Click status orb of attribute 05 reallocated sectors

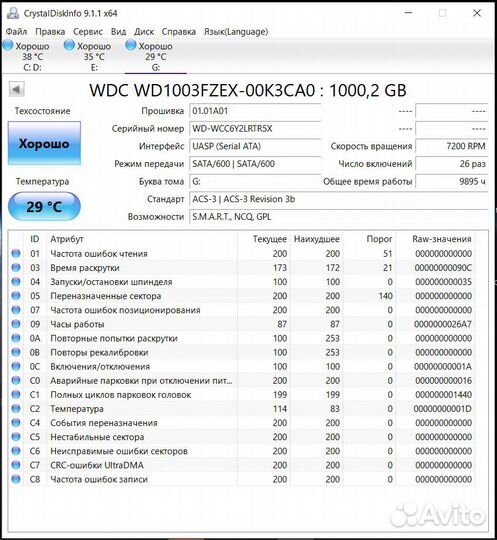(16, 296)
